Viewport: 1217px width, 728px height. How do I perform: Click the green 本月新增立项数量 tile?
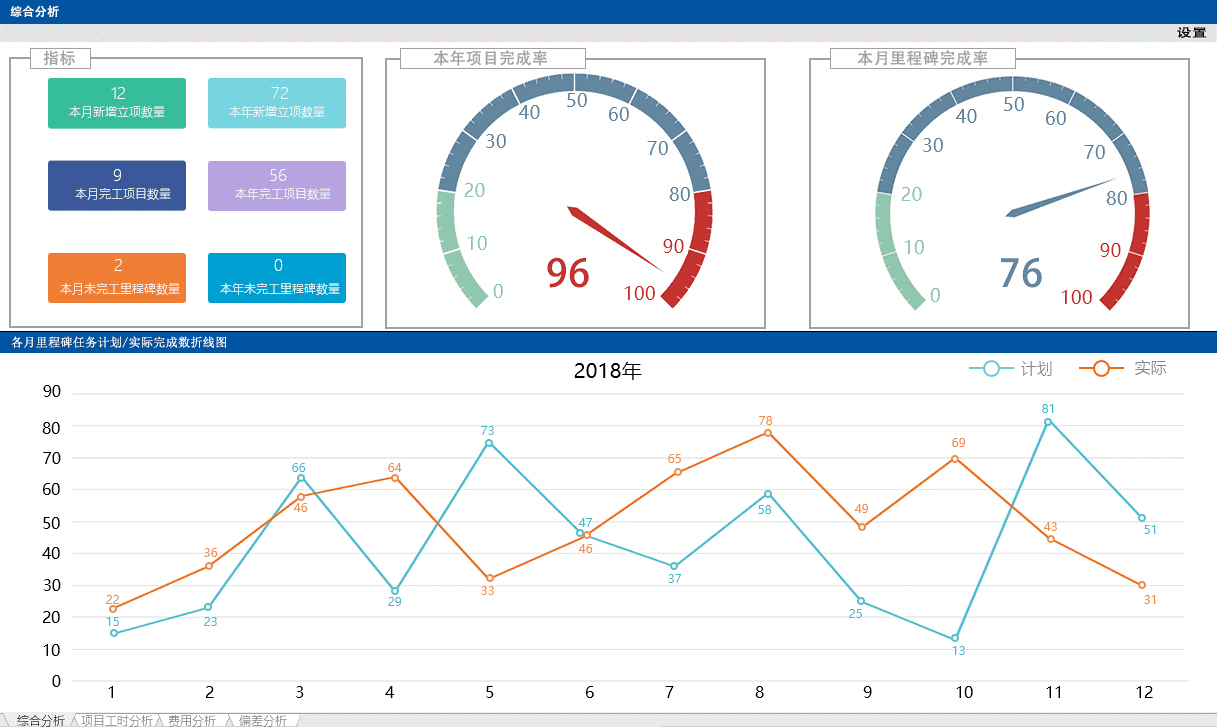click(x=117, y=103)
